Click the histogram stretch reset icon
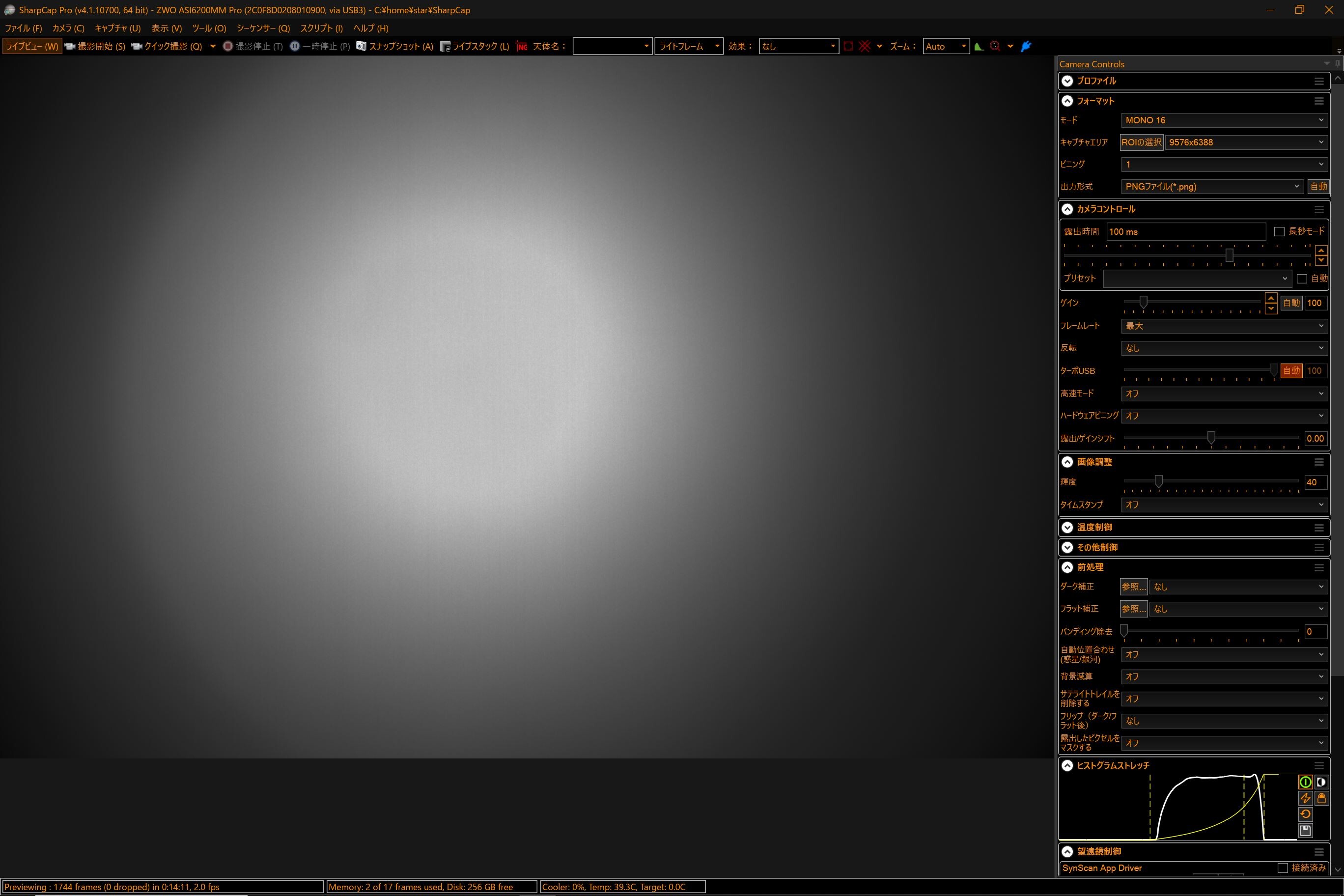 [x=1305, y=814]
